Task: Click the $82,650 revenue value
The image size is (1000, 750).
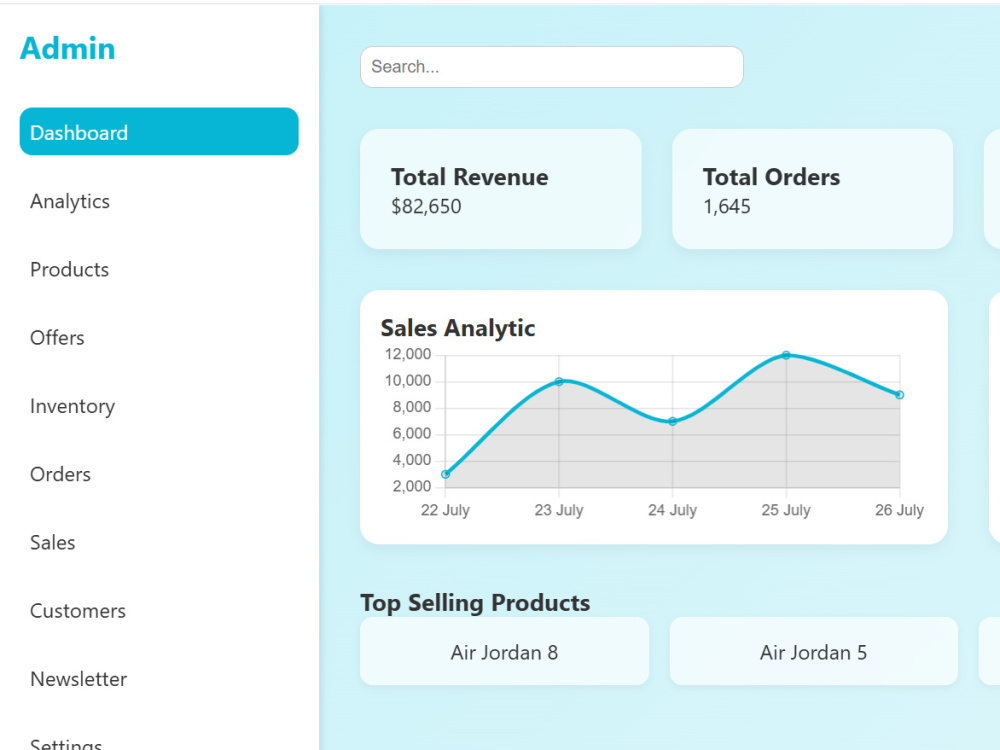Action: 426,207
